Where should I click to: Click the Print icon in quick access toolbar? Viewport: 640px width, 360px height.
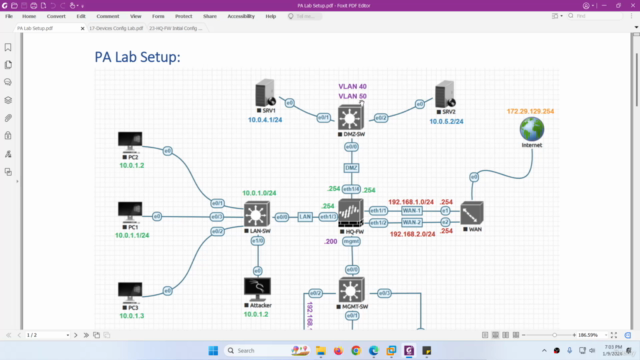point(33,6)
